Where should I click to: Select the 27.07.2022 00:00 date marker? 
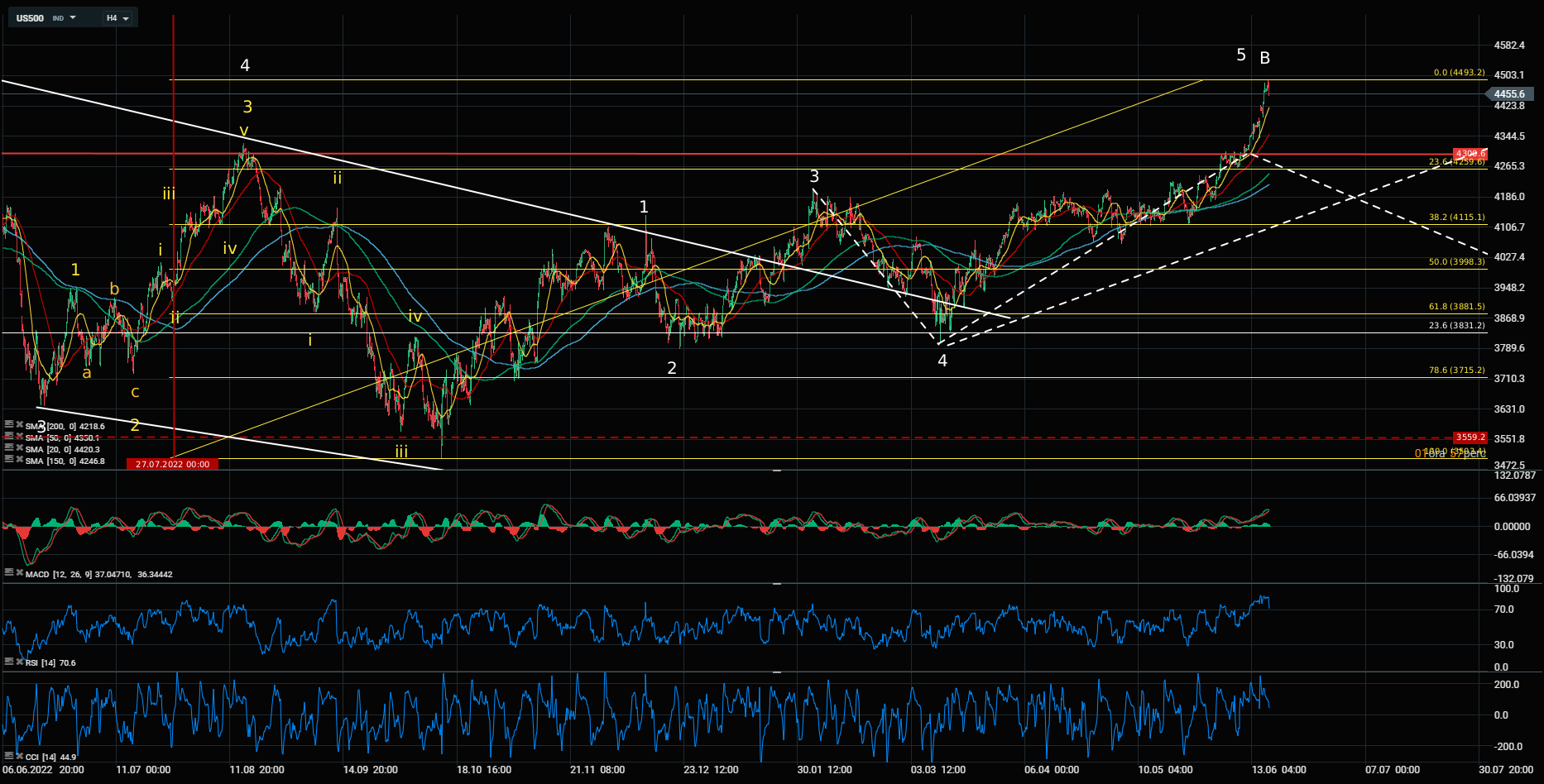coord(173,465)
